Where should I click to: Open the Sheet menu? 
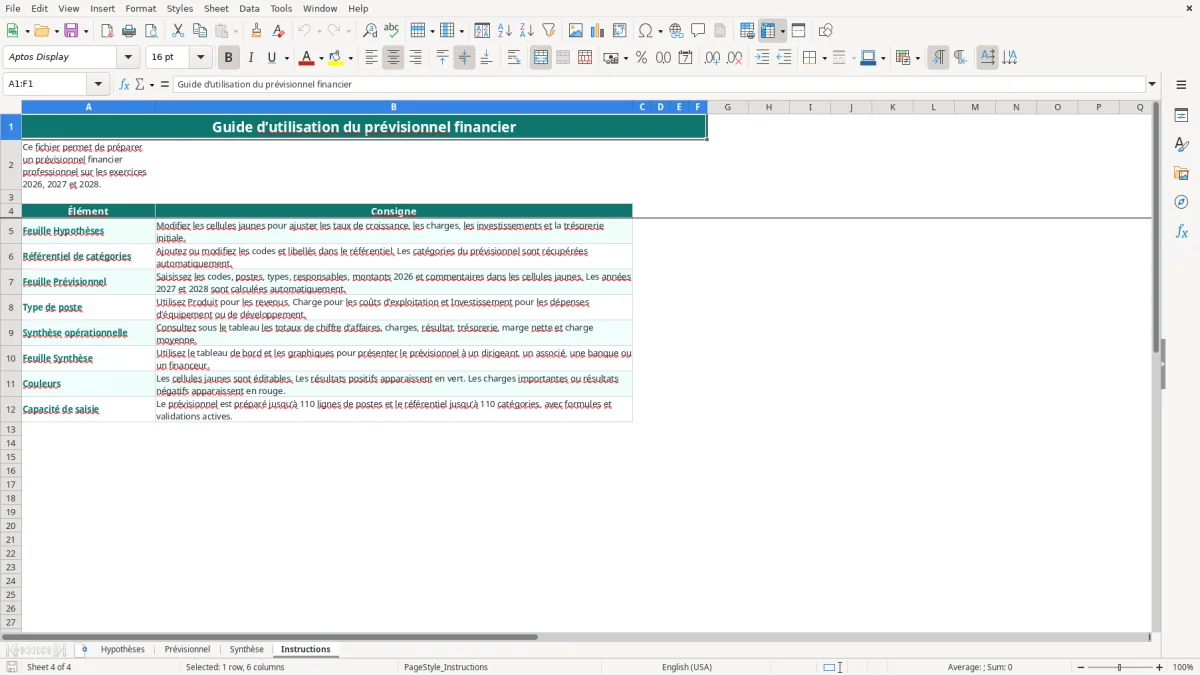click(216, 8)
